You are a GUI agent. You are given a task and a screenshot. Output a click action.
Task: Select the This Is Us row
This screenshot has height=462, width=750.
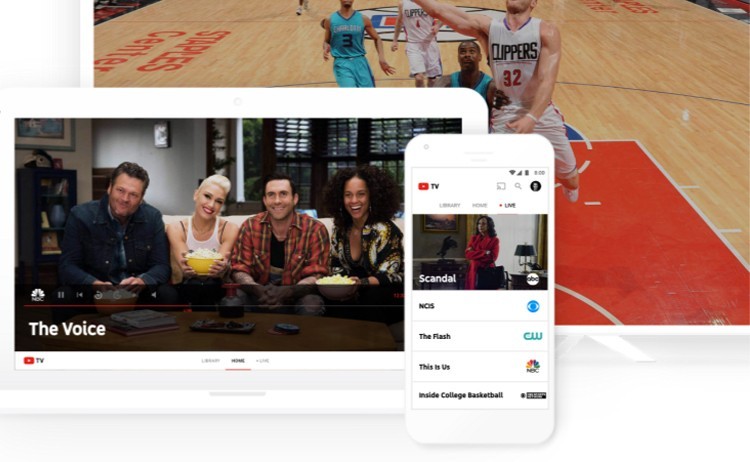480,367
